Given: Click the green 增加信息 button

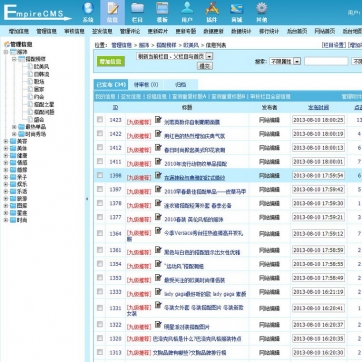Looking at the screenshot, I should pos(111,61).
